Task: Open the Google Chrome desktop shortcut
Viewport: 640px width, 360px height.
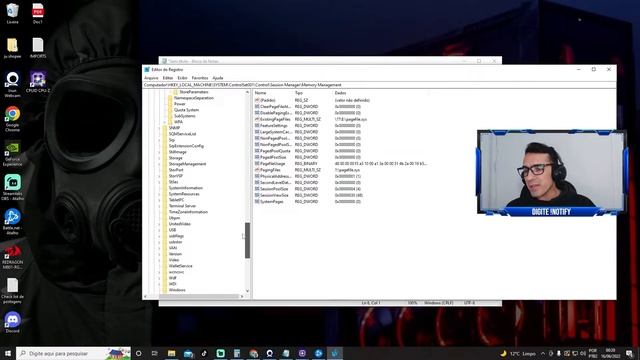Action: coord(12,118)
